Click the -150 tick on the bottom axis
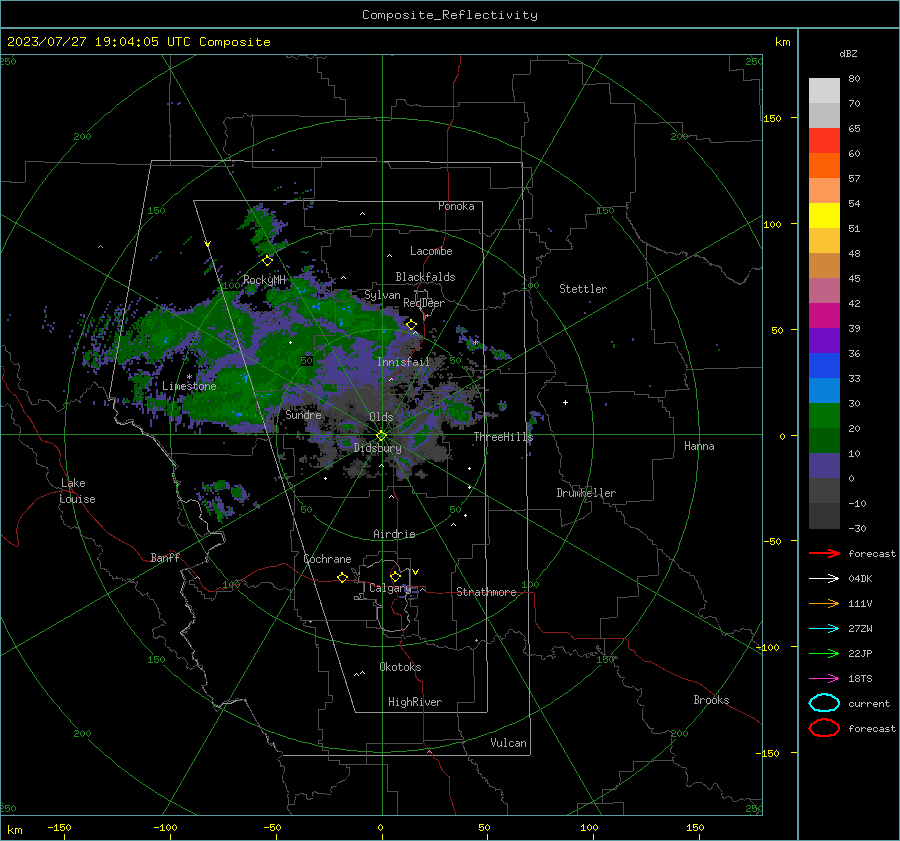This screenshot has height=841, width=900. pos(59,827)
